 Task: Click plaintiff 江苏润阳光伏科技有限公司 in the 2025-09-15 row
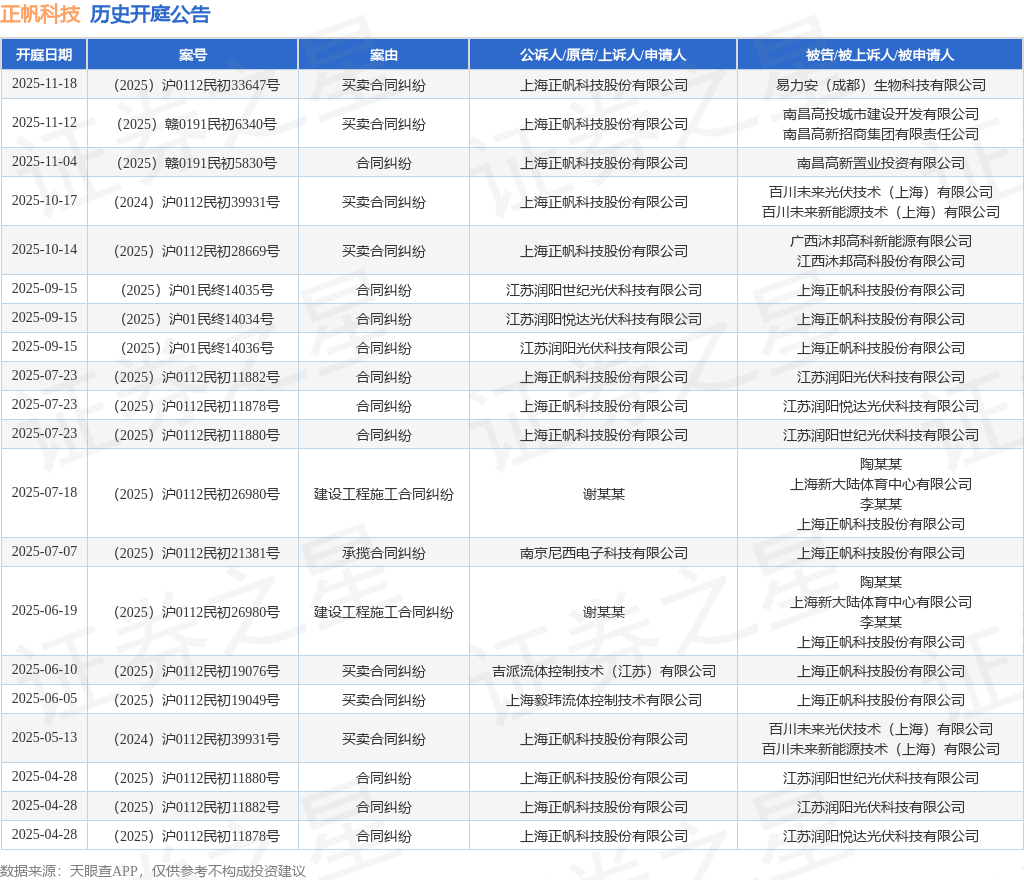point(603,348)
